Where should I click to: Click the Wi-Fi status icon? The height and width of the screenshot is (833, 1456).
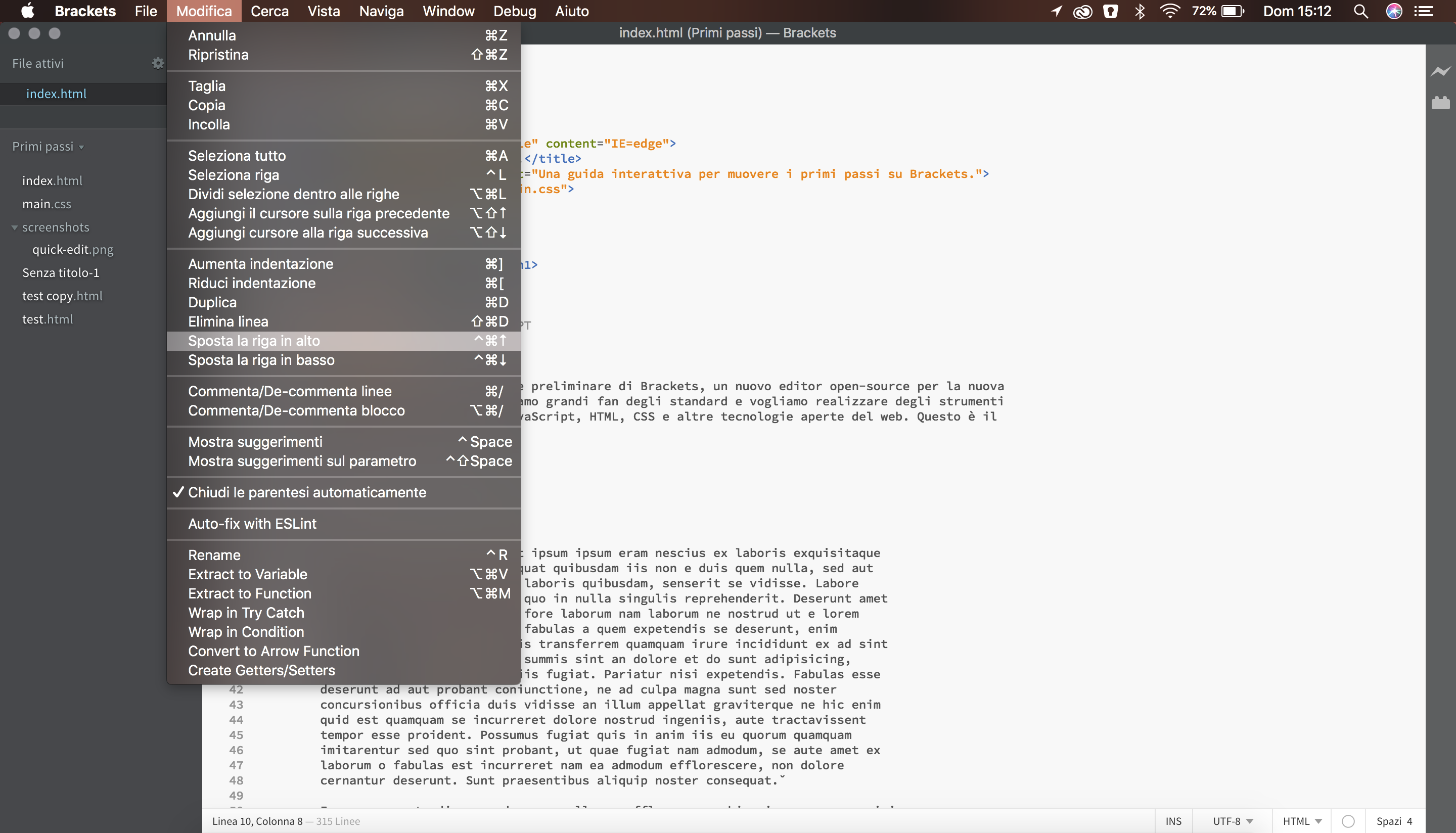(x=1169, y=12)
